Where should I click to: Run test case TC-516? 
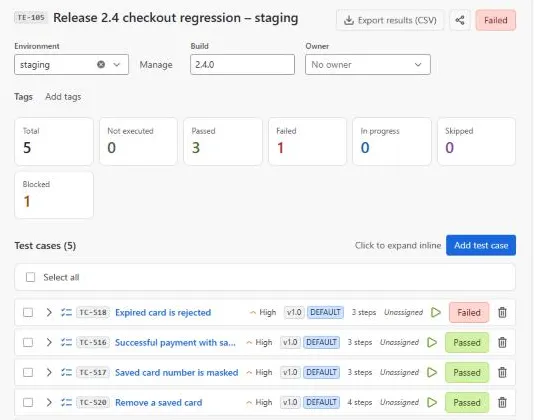pyautogui.click(x=432, y=342)
